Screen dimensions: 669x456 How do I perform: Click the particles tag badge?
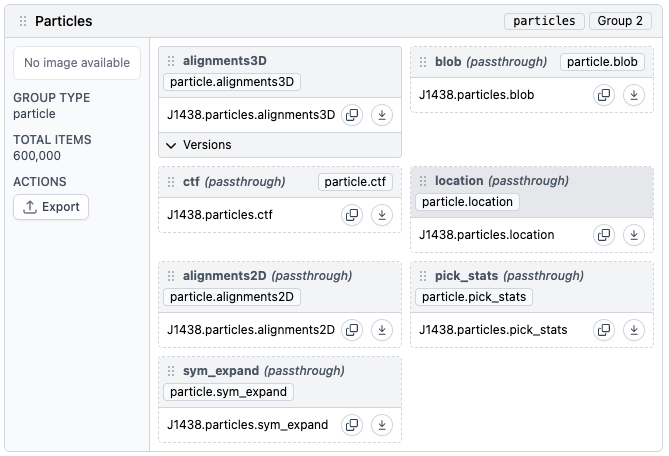(545, 21)
